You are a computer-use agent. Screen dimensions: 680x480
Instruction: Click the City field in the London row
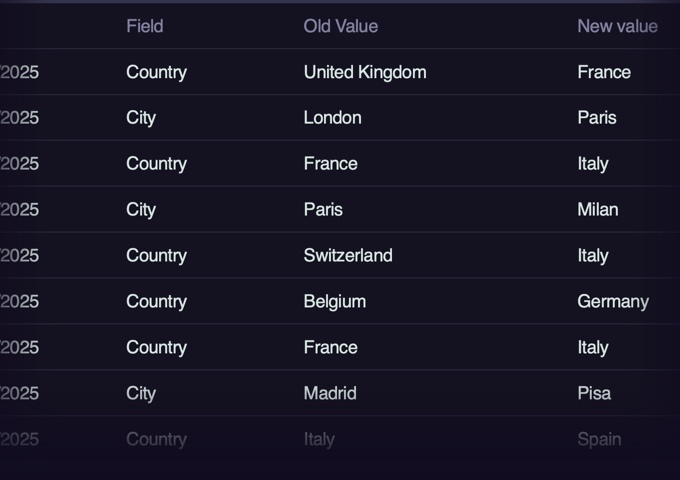(140, 118)
